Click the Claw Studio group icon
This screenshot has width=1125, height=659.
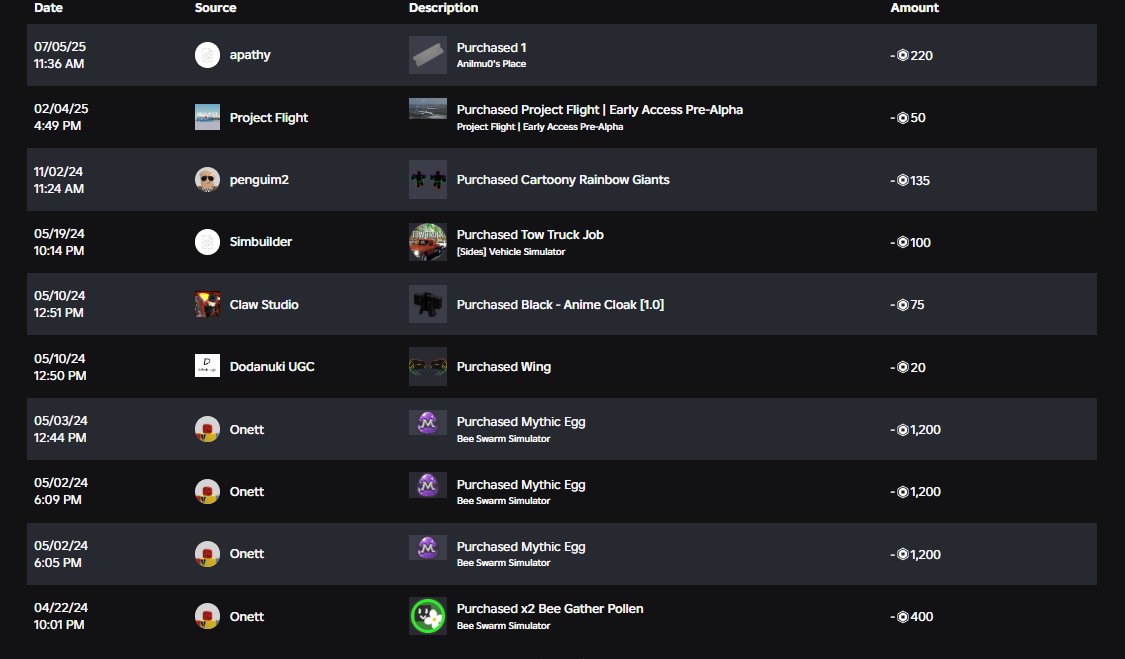click(207, 304)
